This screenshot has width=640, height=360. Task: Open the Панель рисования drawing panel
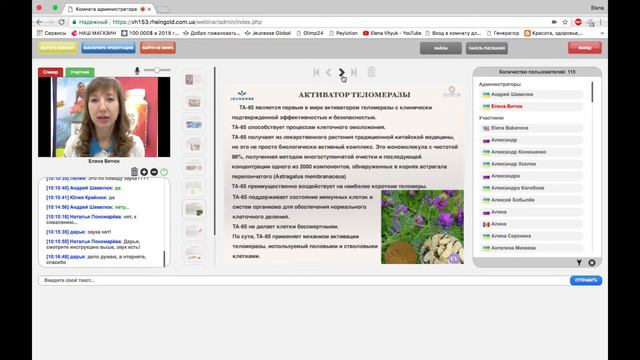click(x=487, y=48)
